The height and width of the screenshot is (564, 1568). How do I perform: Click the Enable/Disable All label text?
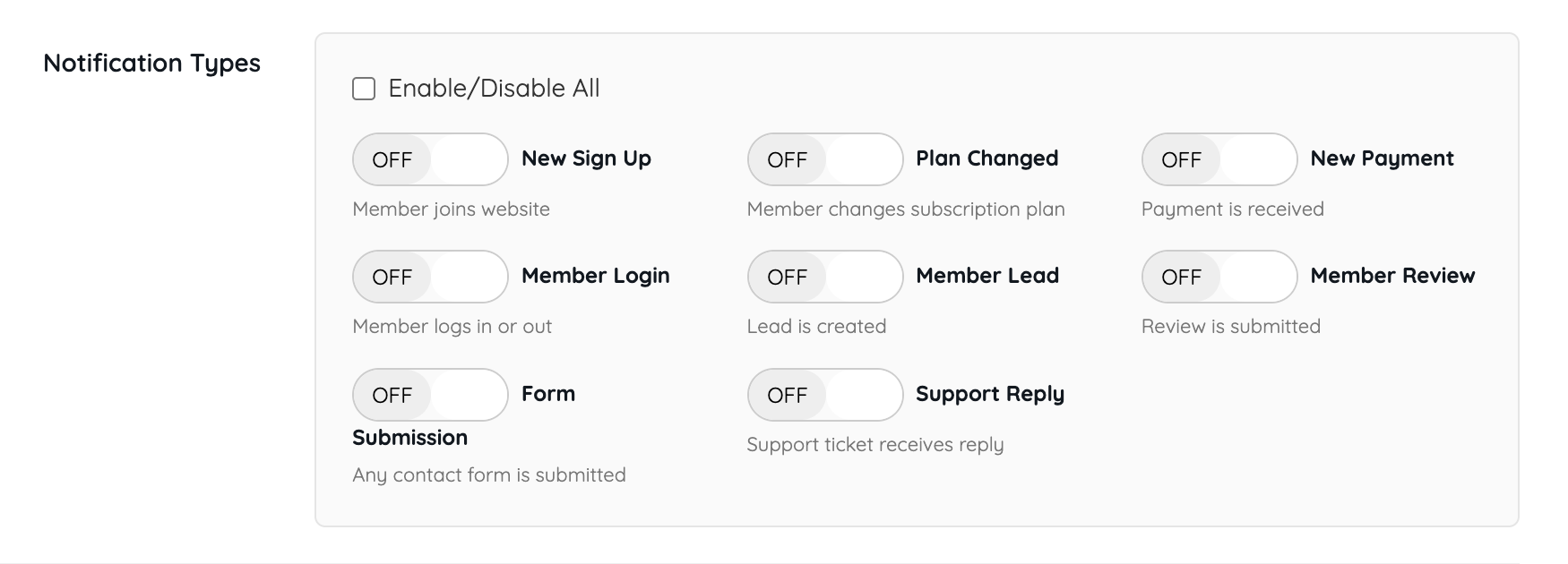click(494, 89)
